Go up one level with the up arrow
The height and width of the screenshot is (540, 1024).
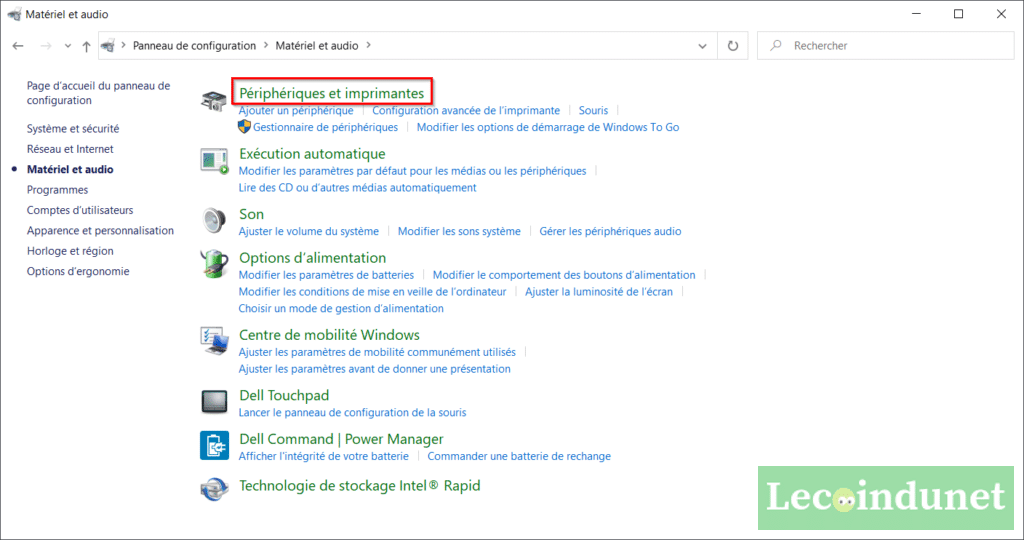point(86,46)
